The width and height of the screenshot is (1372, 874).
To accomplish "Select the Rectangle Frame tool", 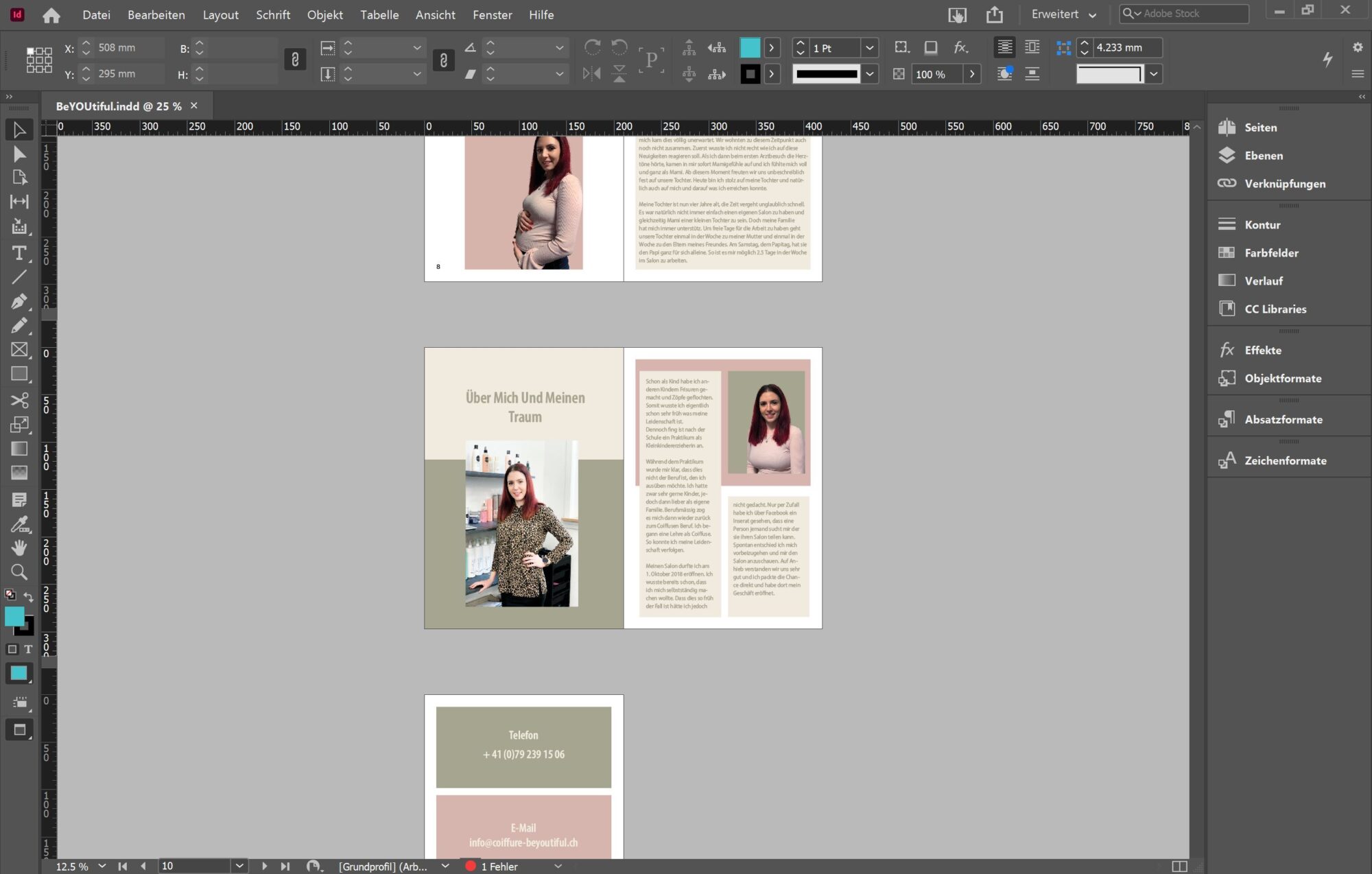I will click(19, 350).
